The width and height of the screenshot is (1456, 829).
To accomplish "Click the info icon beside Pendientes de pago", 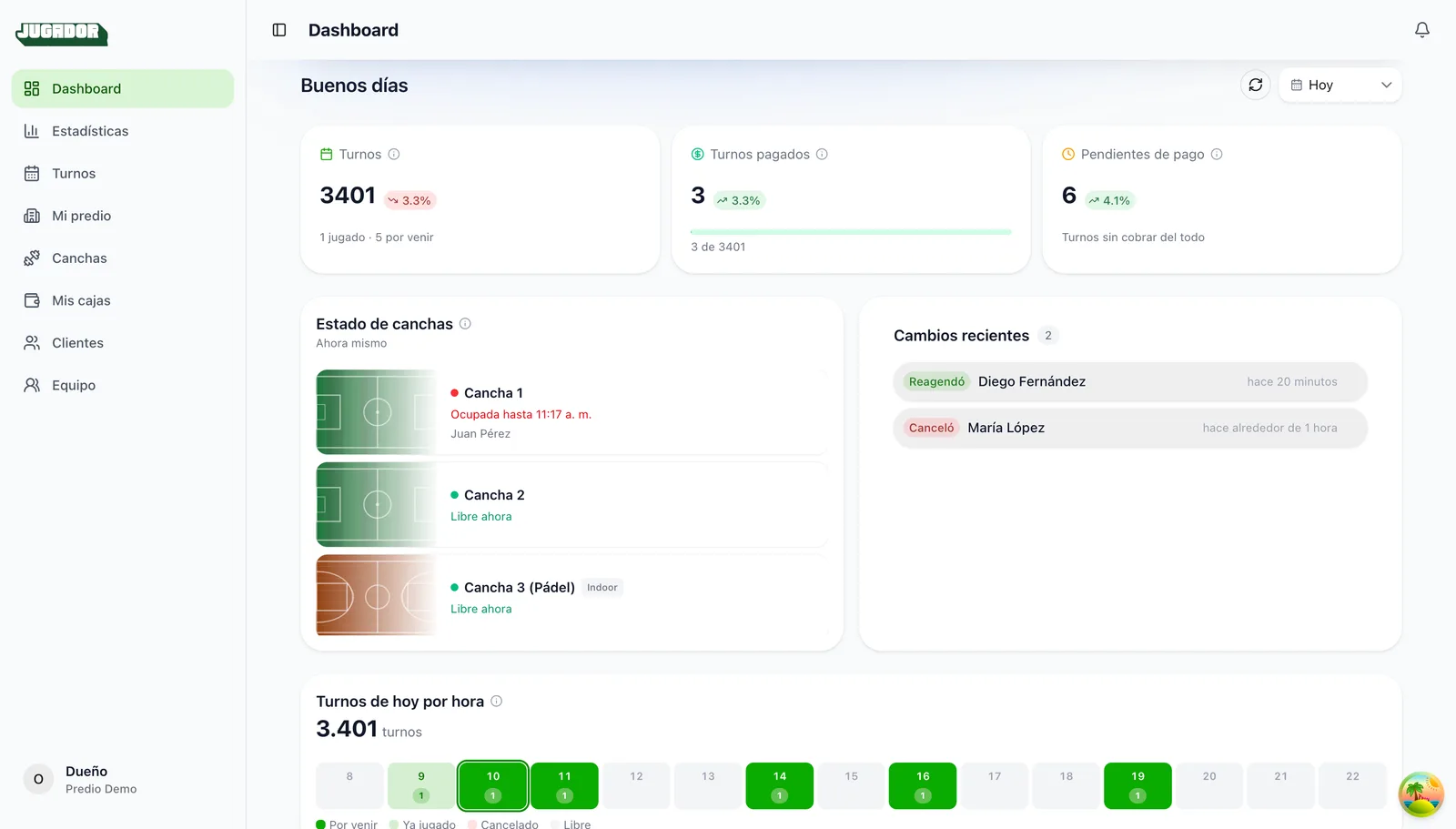I will pyautogui.click(x=1217, y=154).
